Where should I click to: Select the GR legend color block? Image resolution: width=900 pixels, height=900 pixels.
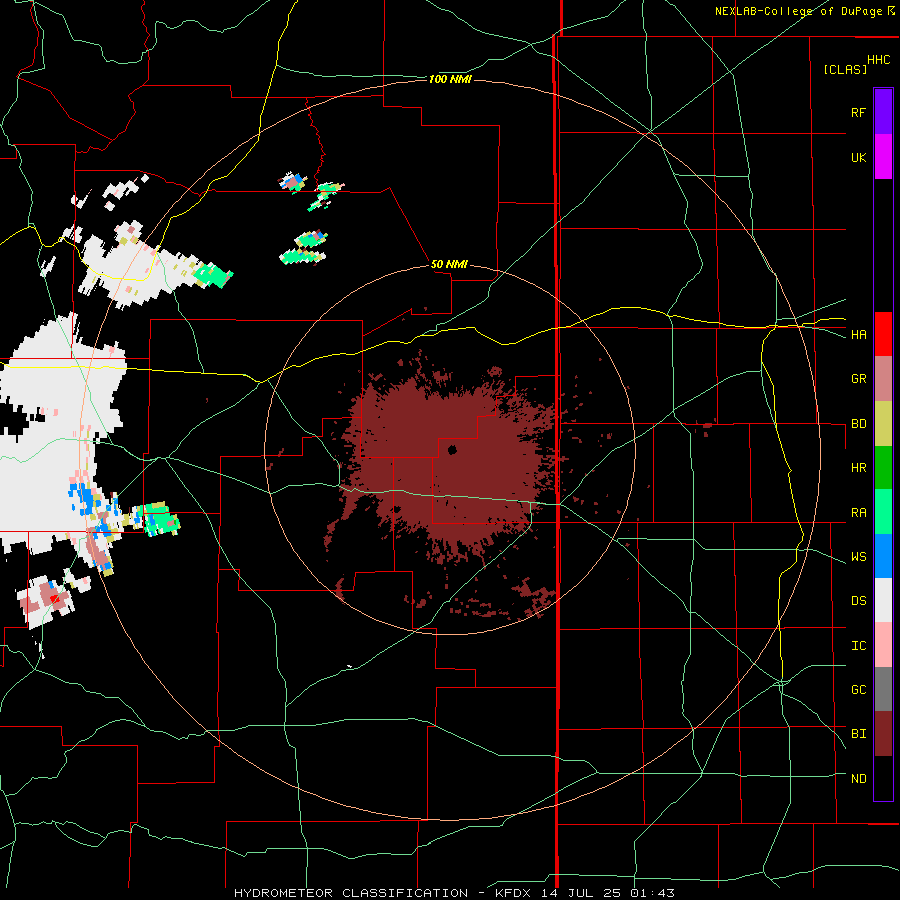tap(883, 379)
